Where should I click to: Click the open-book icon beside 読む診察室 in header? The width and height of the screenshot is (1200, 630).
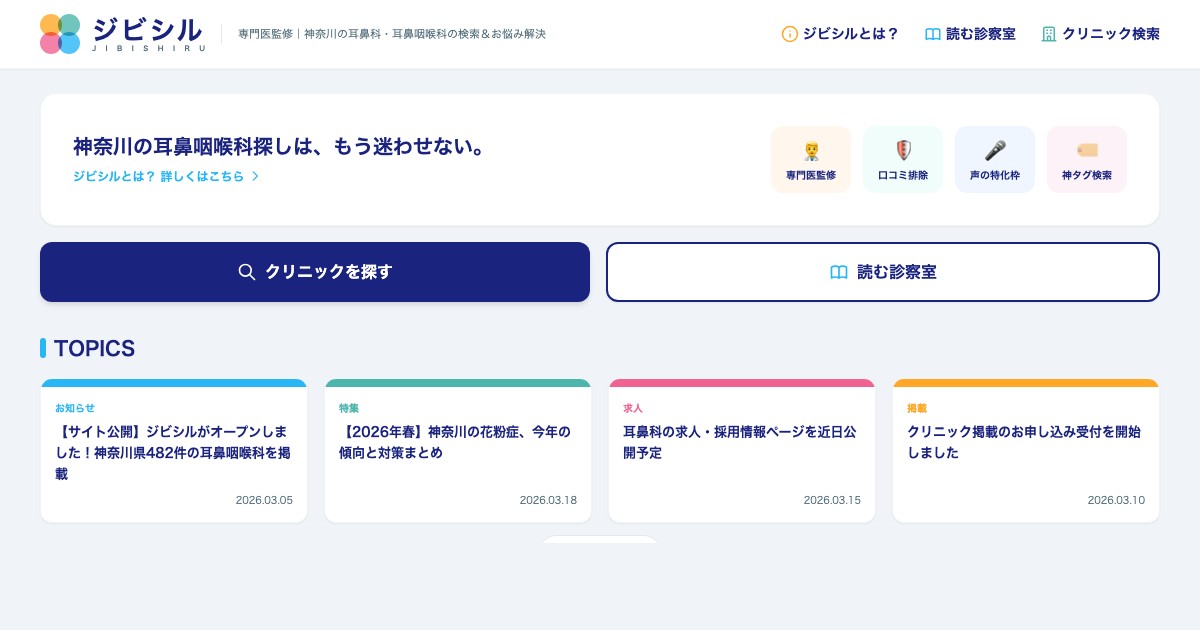(933, 34)
